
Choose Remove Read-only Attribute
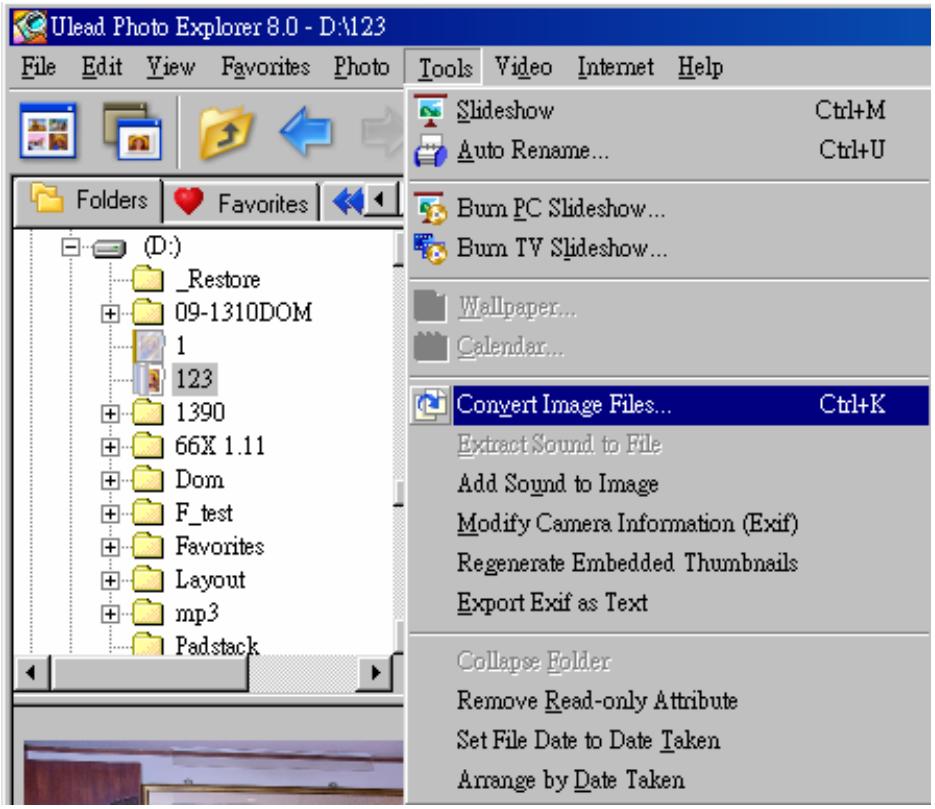coord(668,700)
